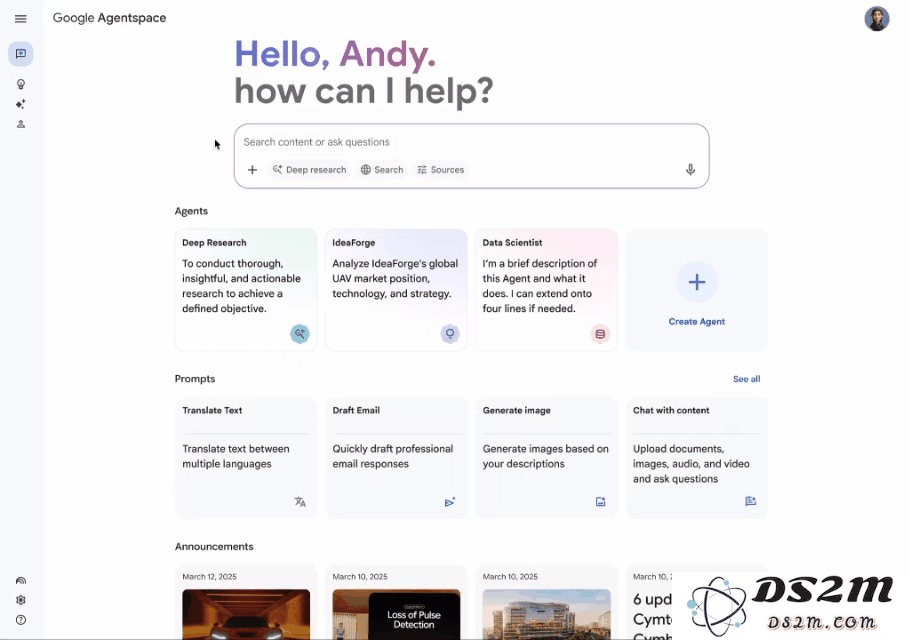Open the Deep Research agent title
The width and height of the screenshot is (910, 640).
pos(214,243)
